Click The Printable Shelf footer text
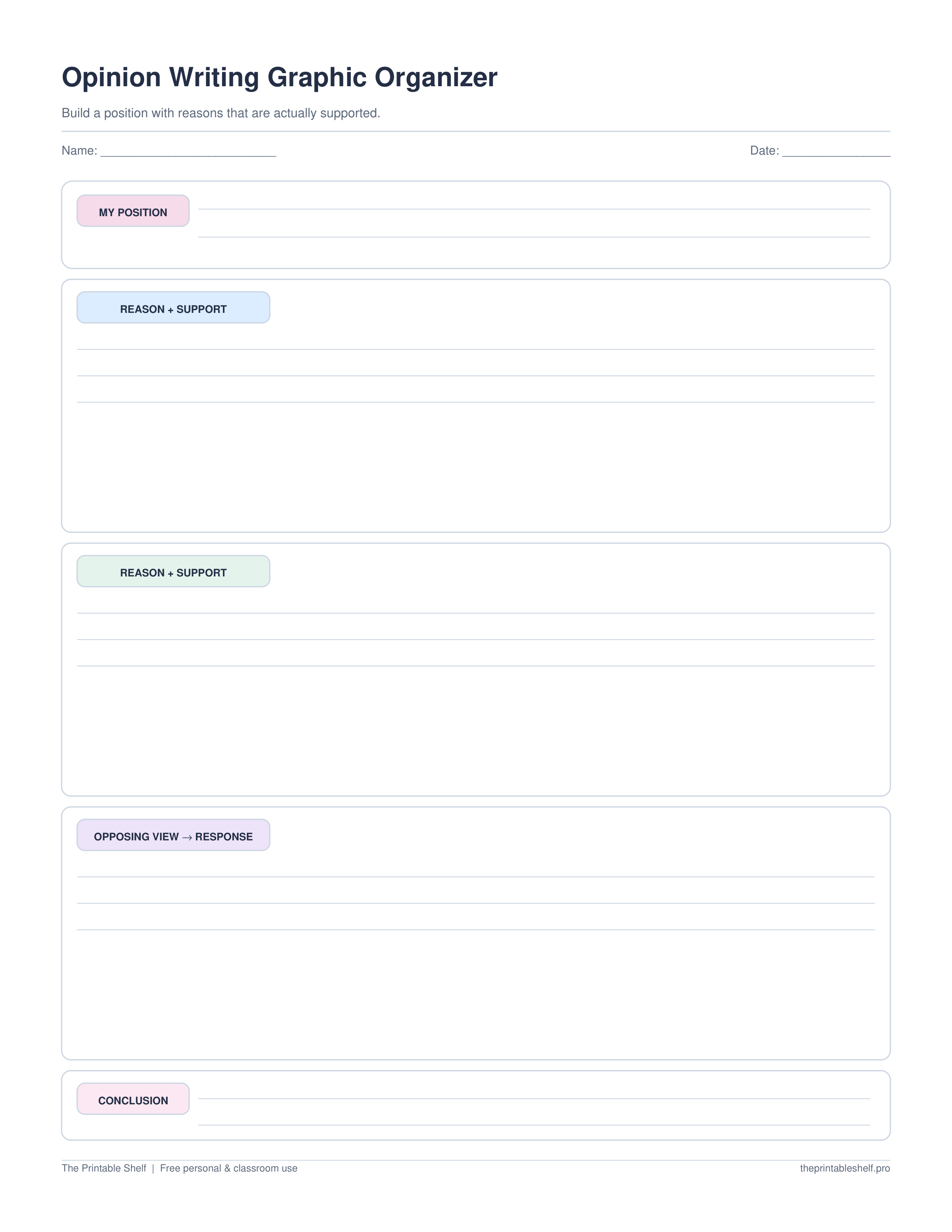The height and width of the screenshot is (1232, 952). pyautogui.click(x=104, y=1168)
